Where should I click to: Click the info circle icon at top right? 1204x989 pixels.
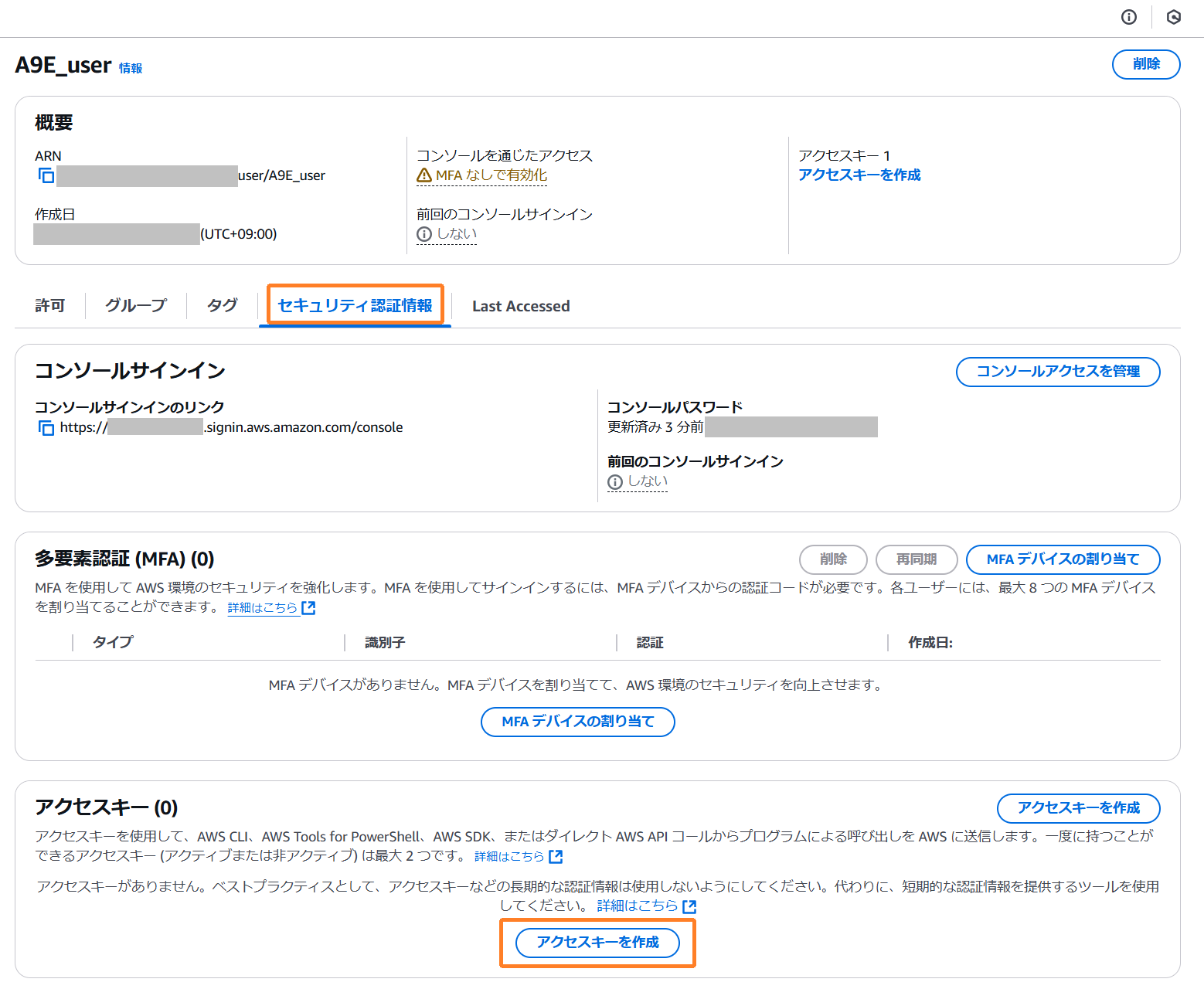[x=1129, y=17]
